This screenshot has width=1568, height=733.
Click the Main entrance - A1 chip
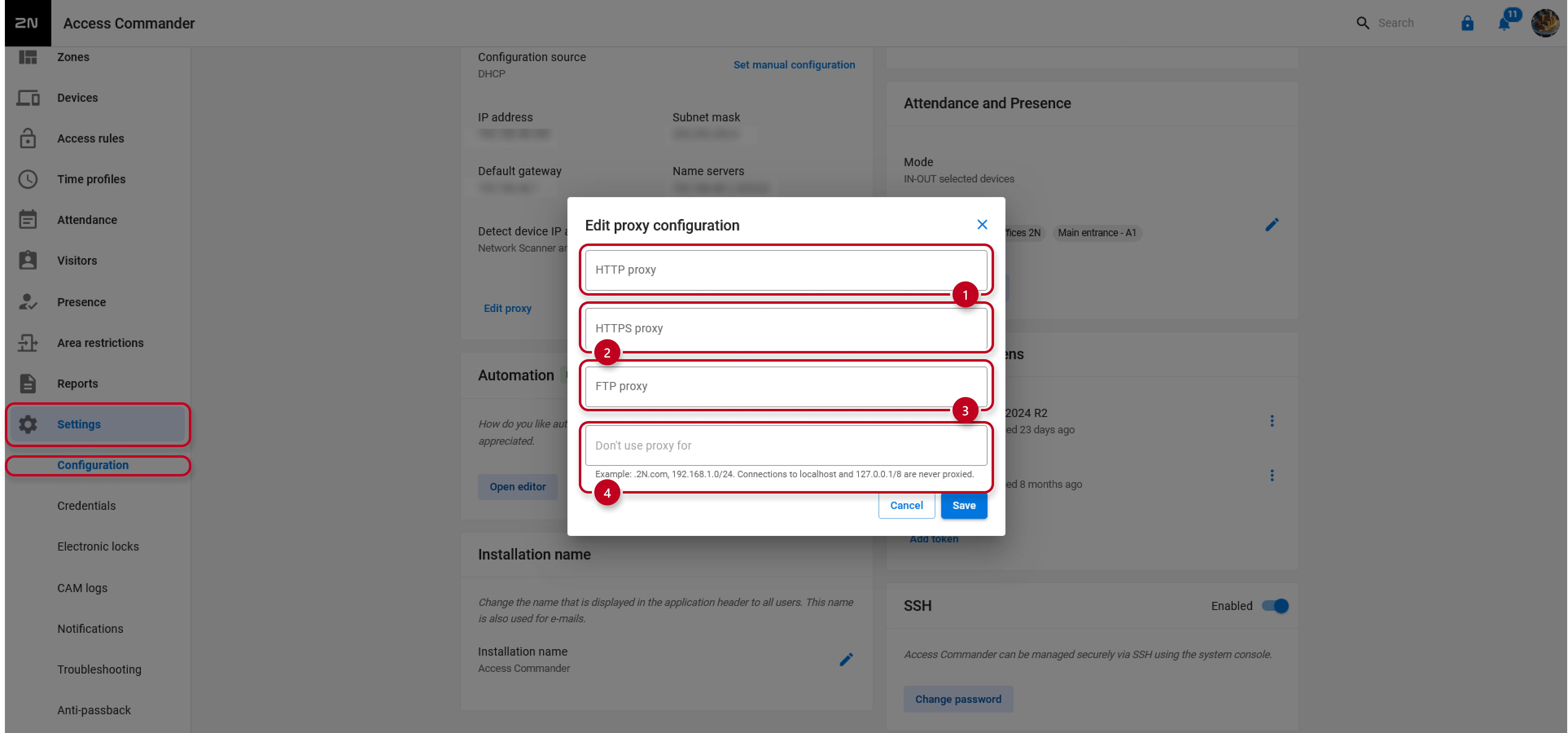click(1097, 233)
